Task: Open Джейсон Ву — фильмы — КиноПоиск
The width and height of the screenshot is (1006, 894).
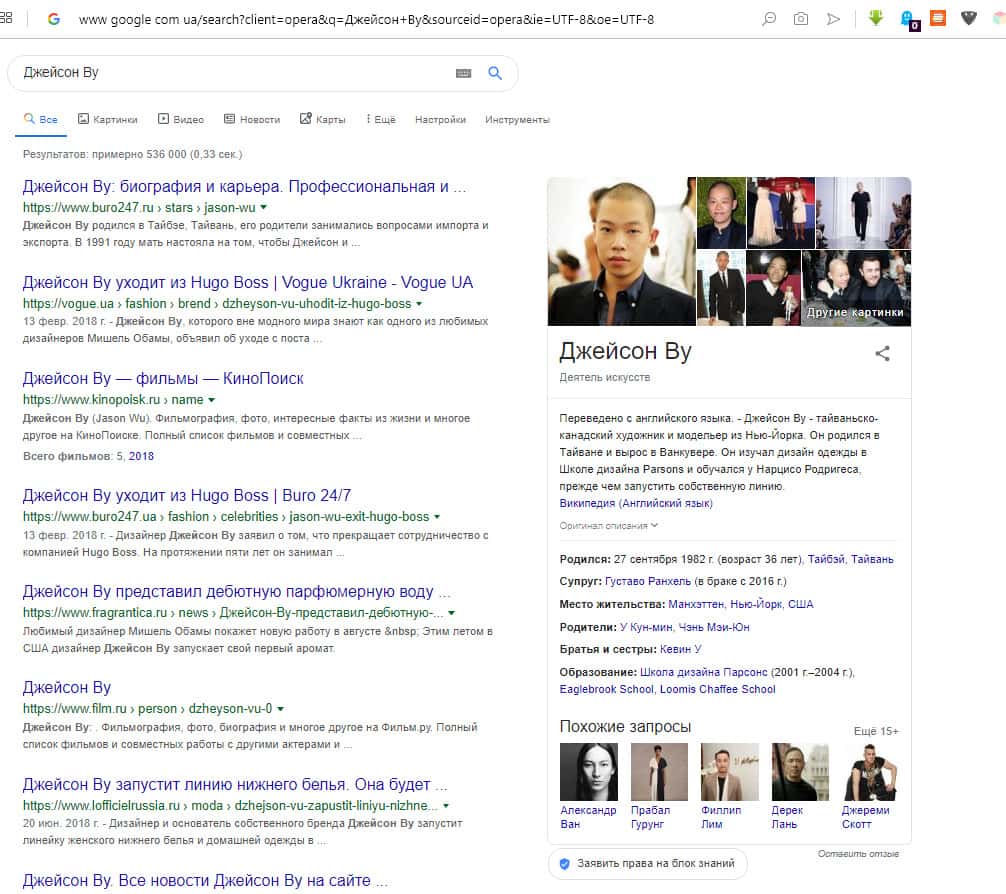Action: pos(163,379)
